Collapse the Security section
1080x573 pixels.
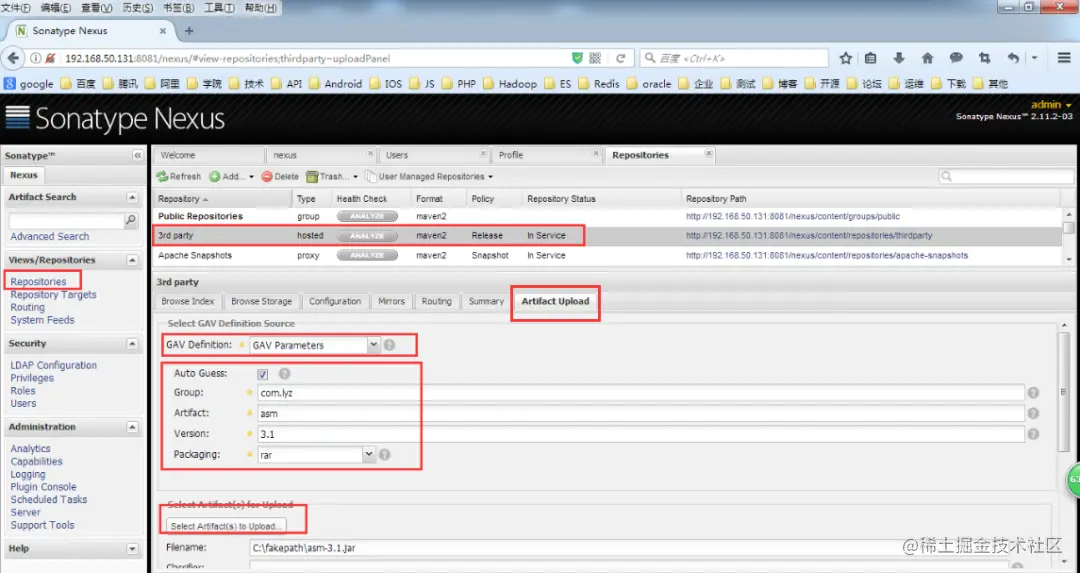point(132,344)
